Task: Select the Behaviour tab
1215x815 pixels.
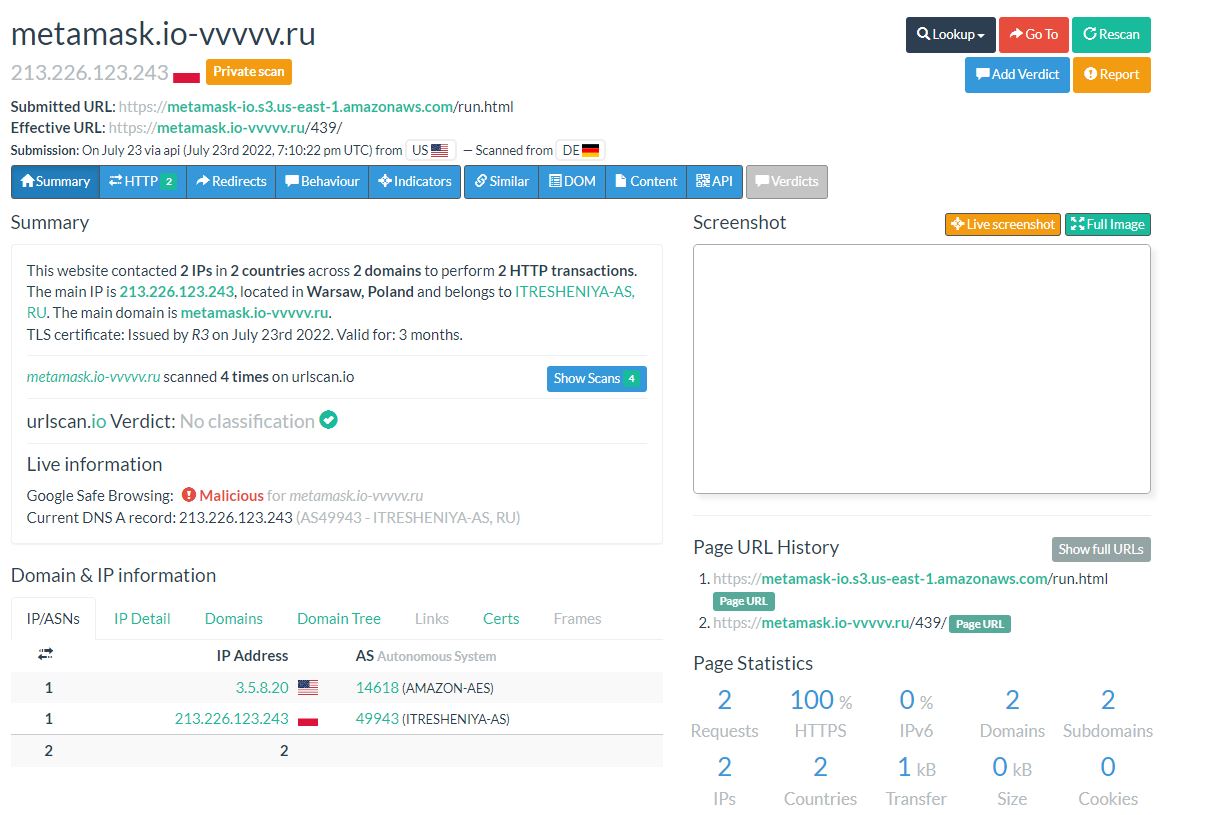Action: coord(322,182)
